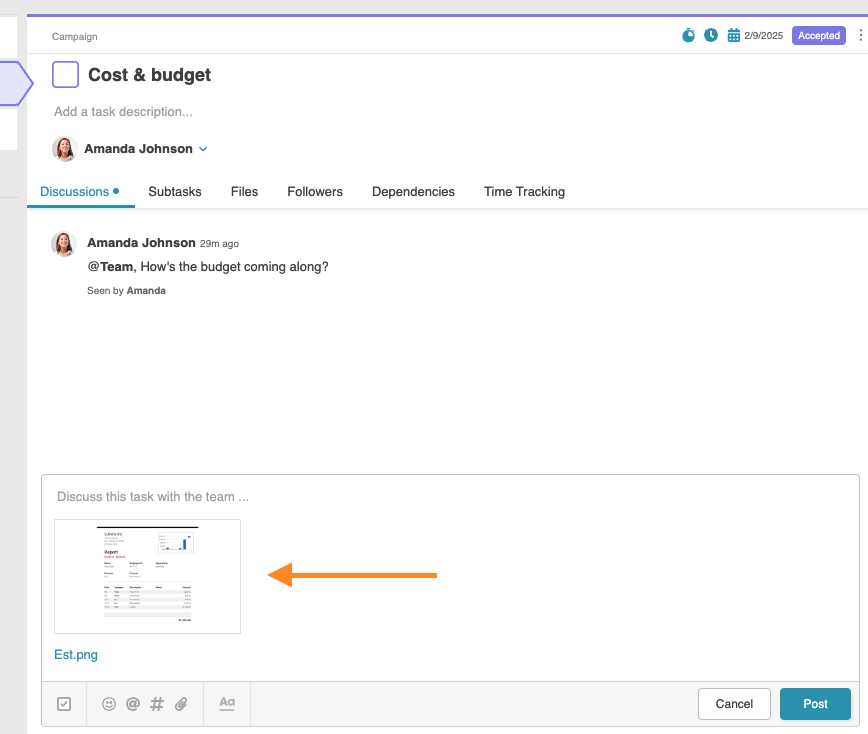This screenshot has width=868, height=734.
Task: Attach a file with the paperclip icon
Action: coord(181,704)
